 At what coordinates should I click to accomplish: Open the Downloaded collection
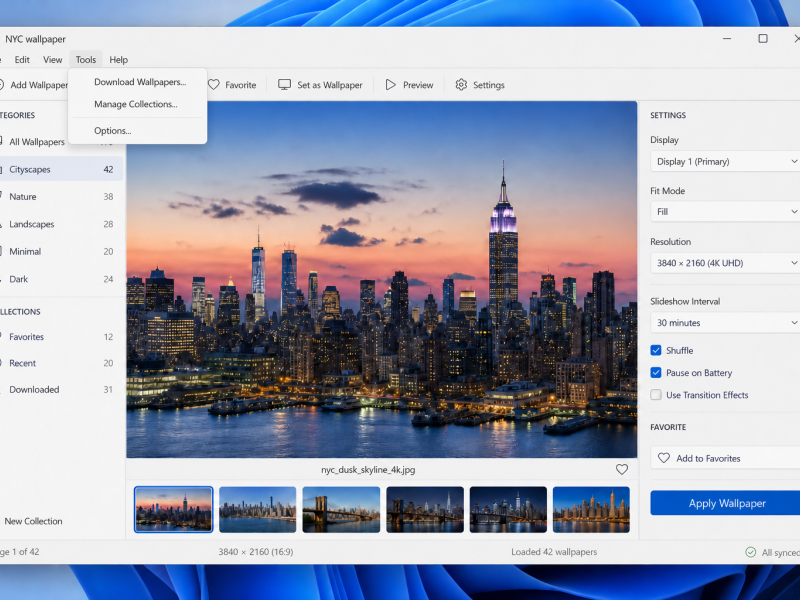(60, 389)
